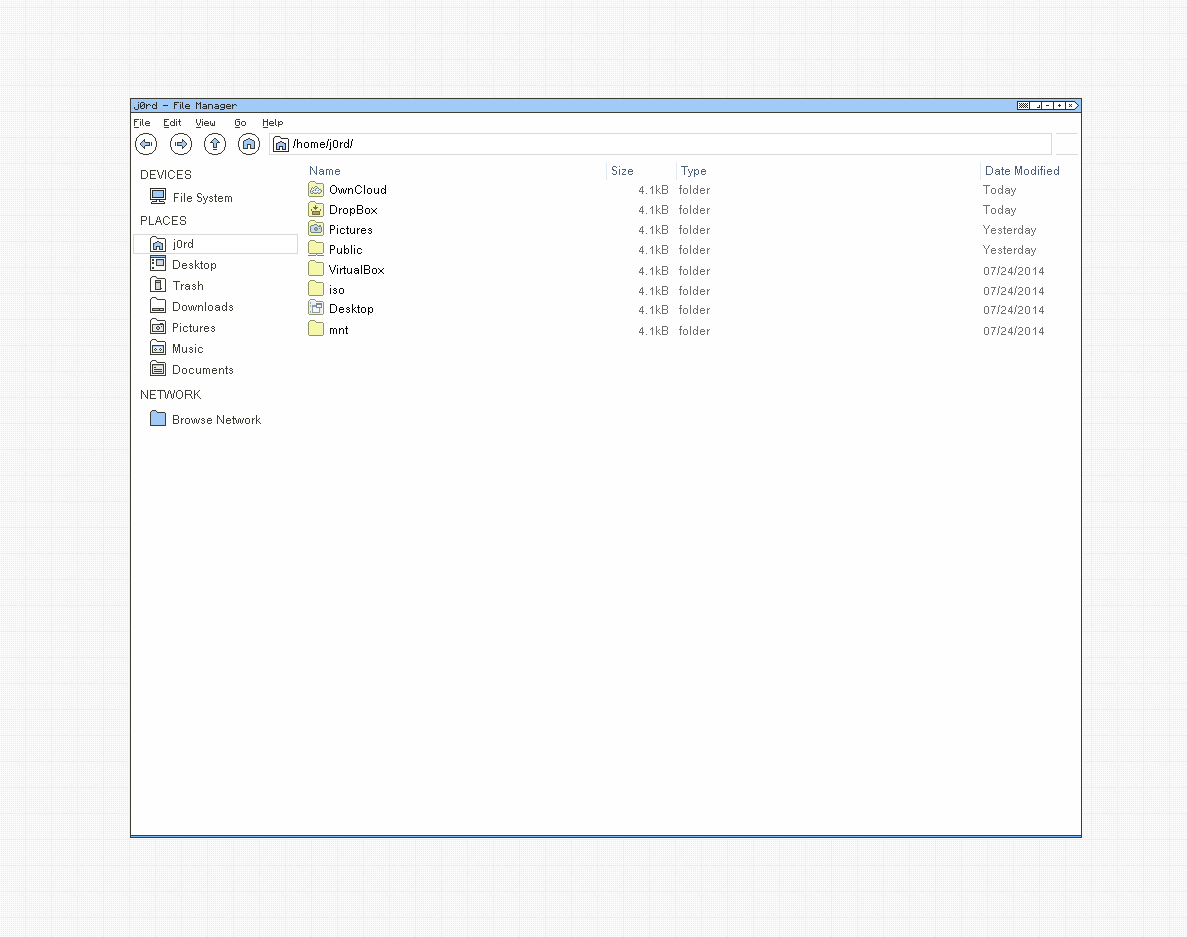Click the Pictures folder icon in file list

pos(316,229)
